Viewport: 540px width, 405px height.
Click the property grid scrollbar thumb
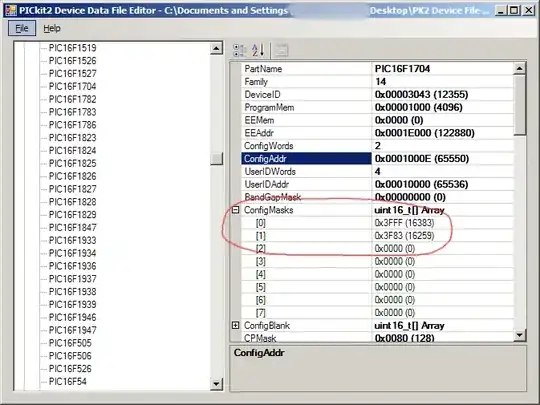[519, 105]
